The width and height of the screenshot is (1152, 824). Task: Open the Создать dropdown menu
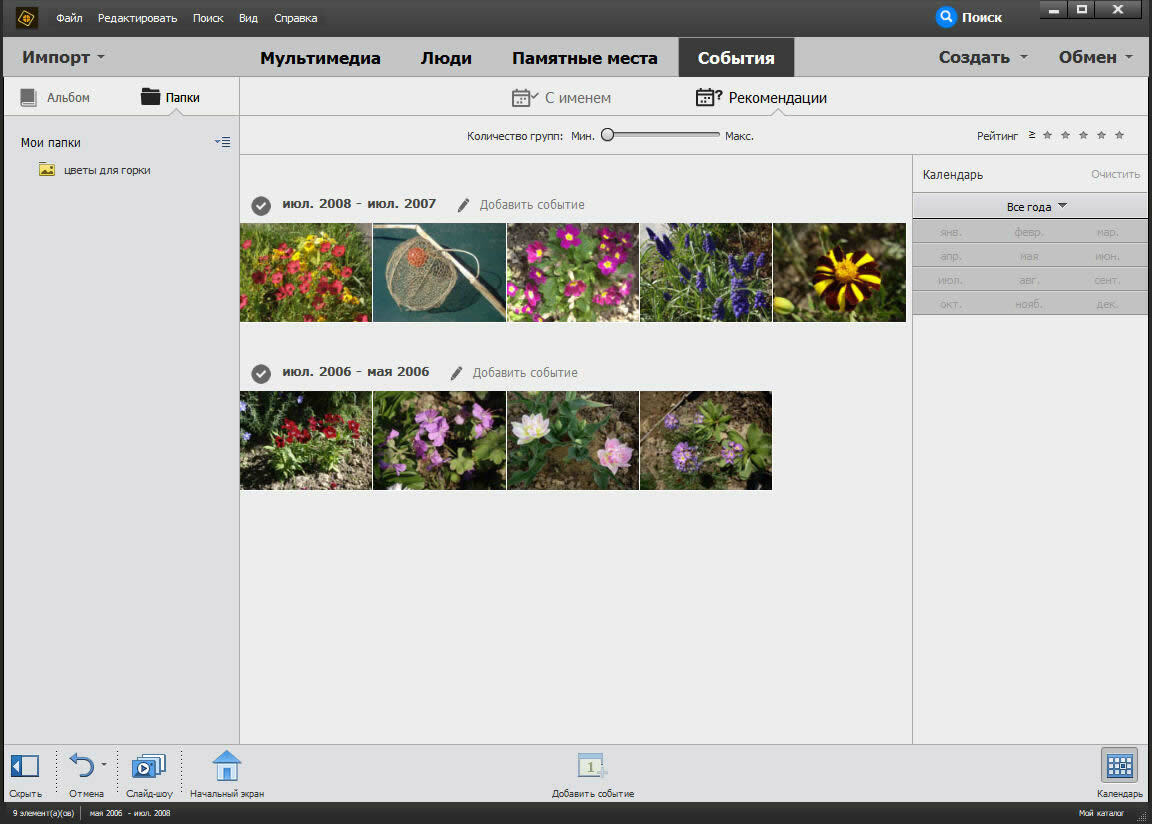click(x=982, y=57)
